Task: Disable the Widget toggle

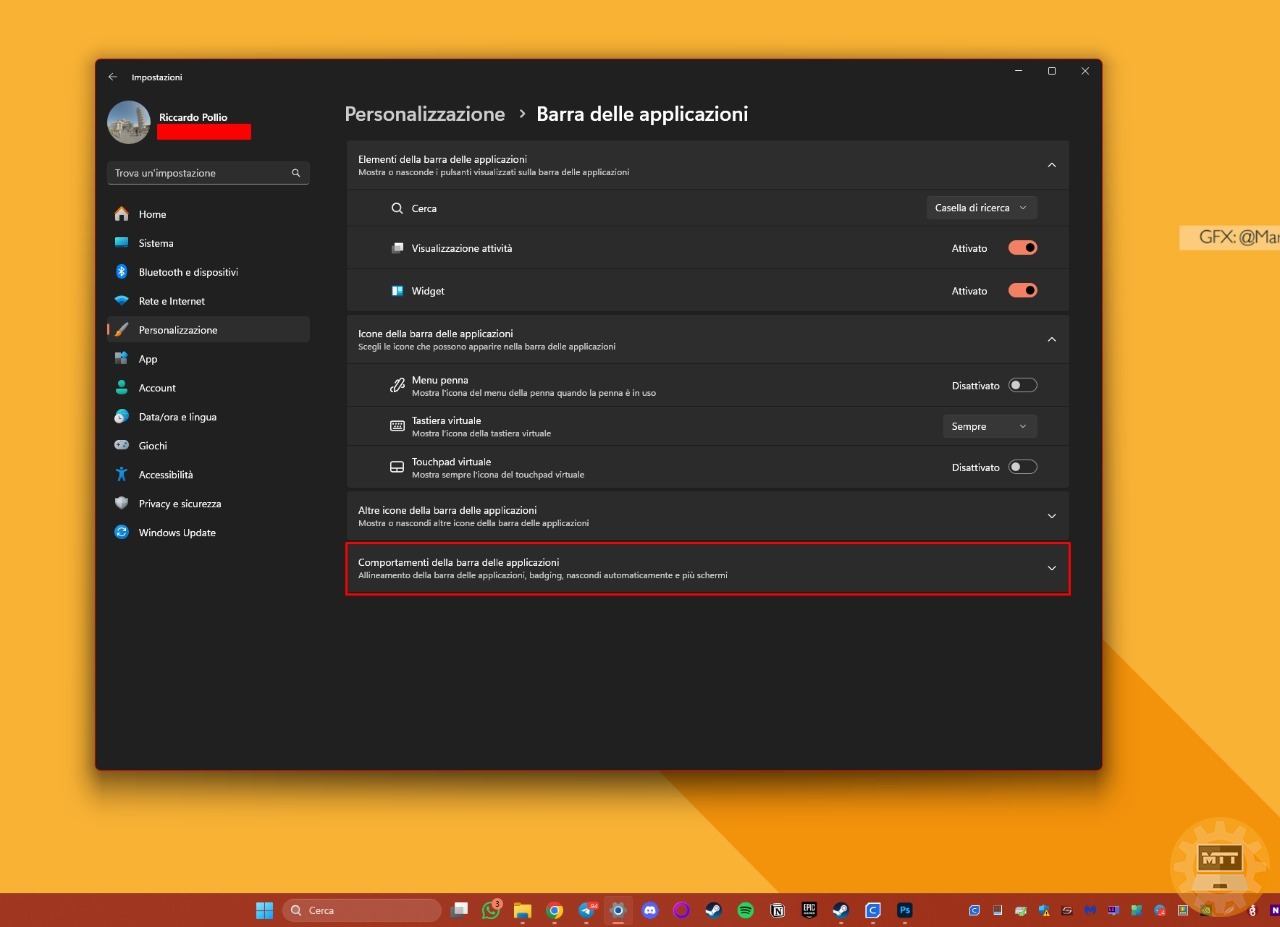Action: 1022,290
